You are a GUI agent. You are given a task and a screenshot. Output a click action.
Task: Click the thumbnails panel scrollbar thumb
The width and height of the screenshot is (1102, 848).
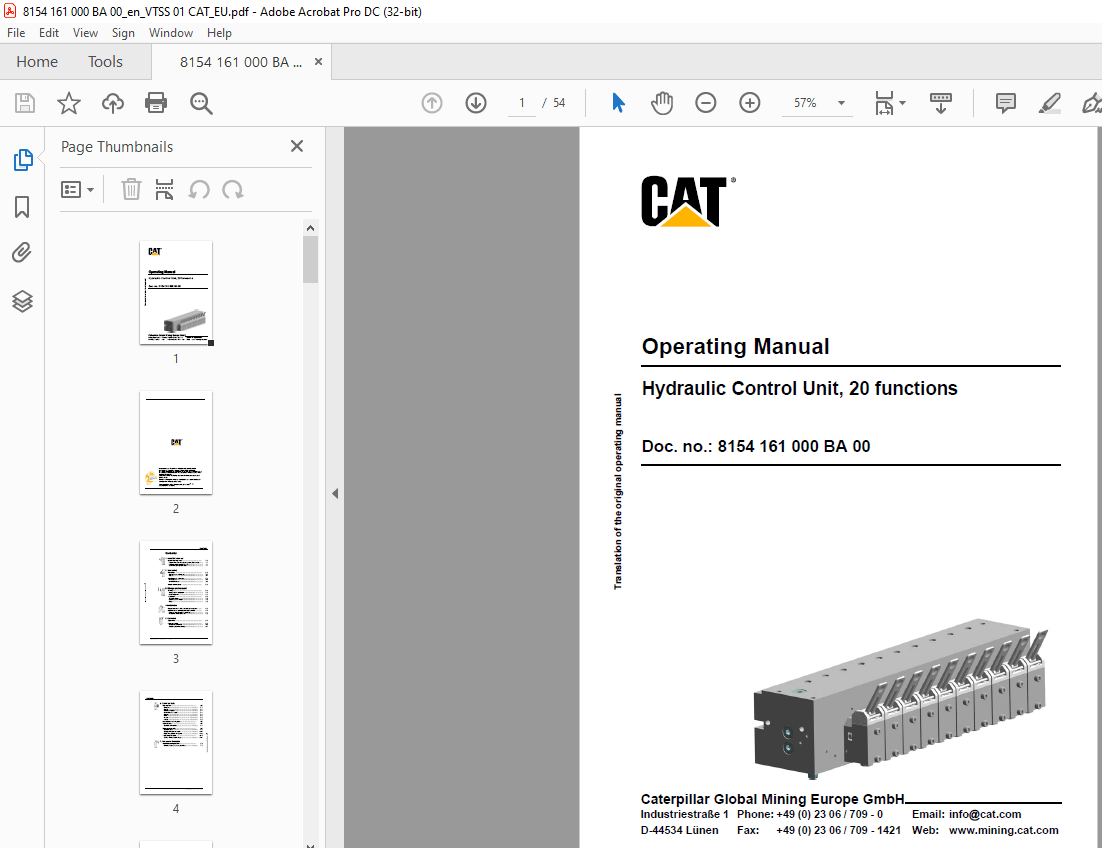(310, 259)
